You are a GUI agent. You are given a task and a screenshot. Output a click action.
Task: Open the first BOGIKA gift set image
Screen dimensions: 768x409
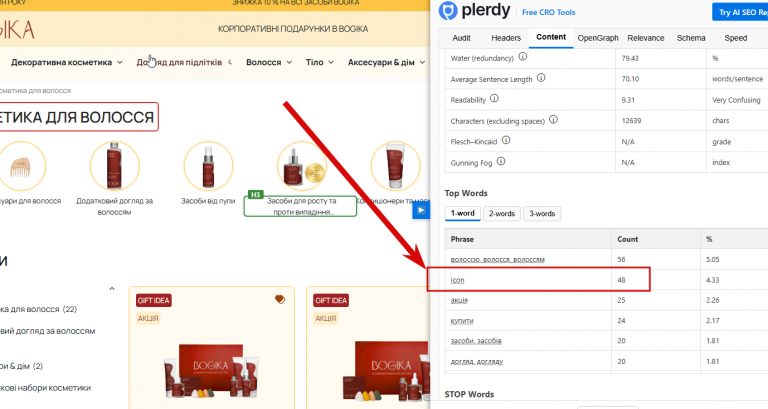(x=211, y=370)
